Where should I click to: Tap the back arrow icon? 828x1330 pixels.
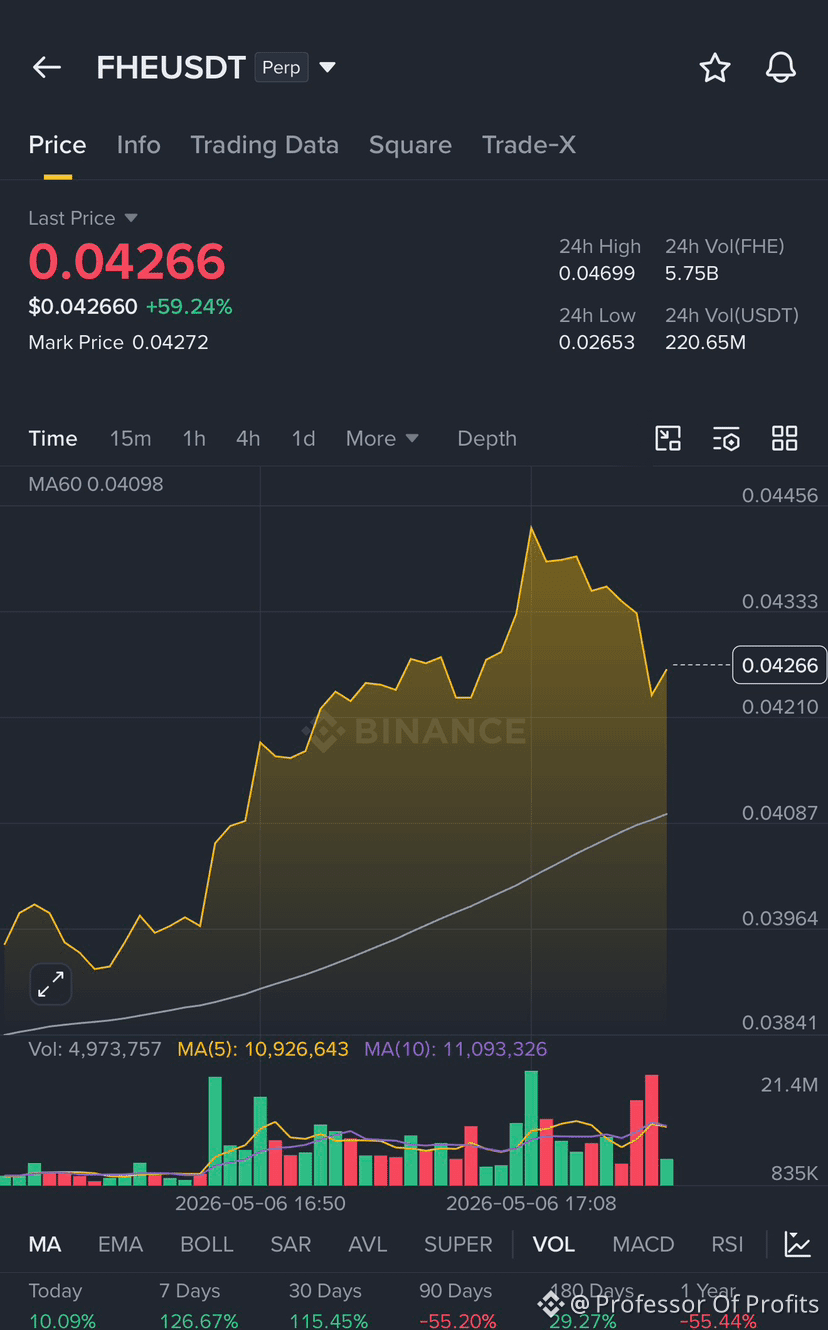47,67
